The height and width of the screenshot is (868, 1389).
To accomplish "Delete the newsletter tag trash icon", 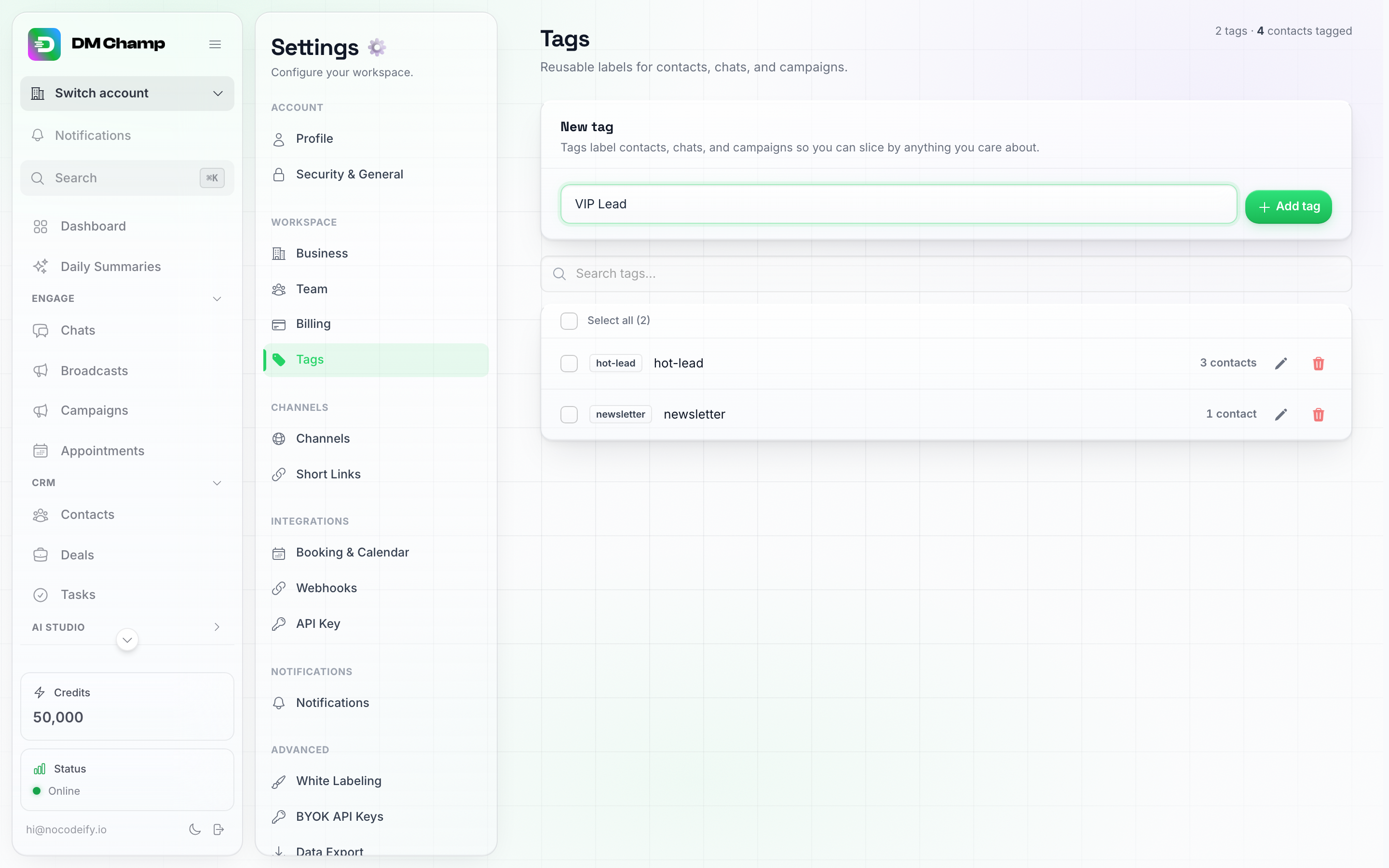I will coord(1319,415).
